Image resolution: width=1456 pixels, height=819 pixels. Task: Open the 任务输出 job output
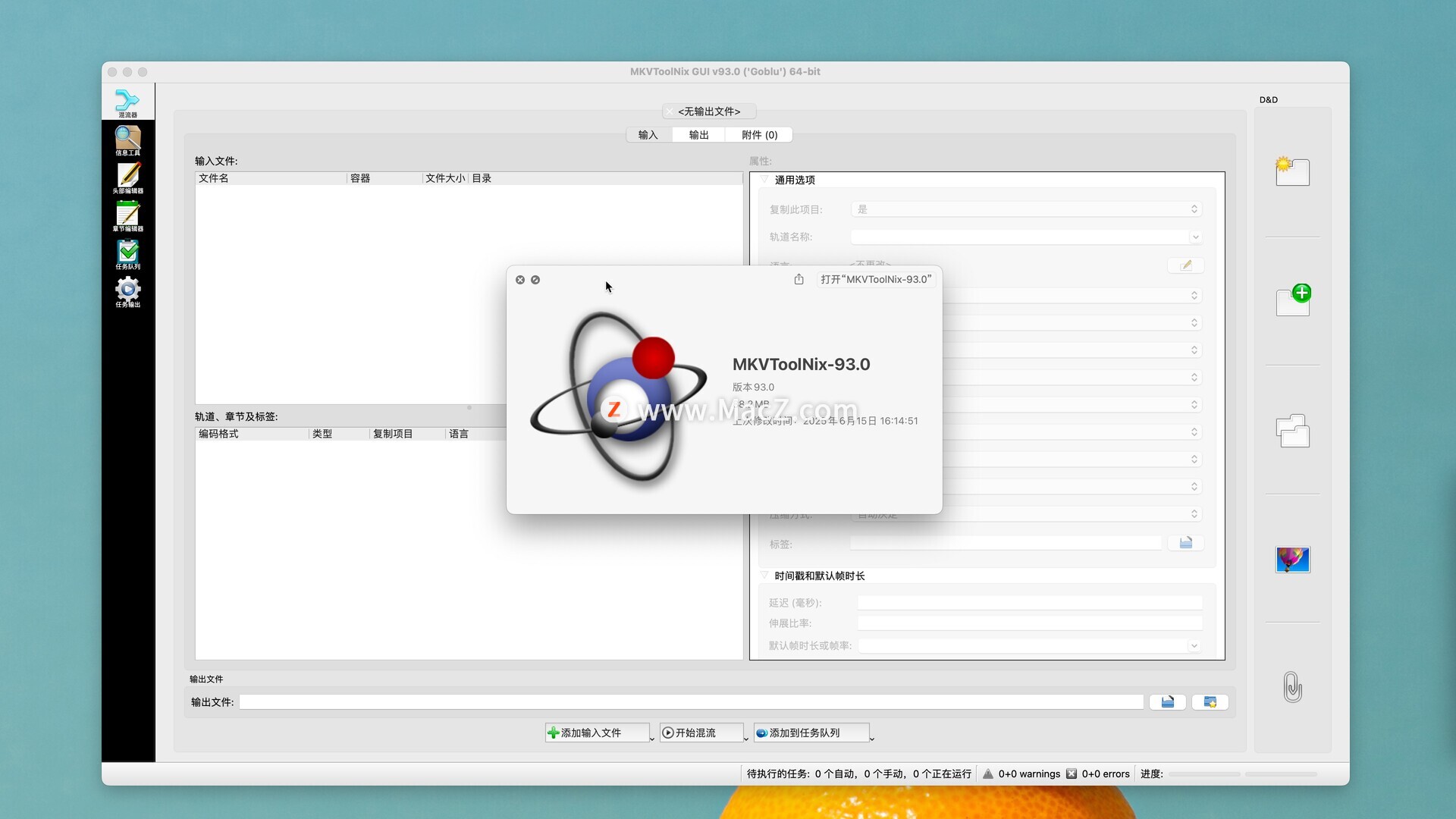pos(127,292)
